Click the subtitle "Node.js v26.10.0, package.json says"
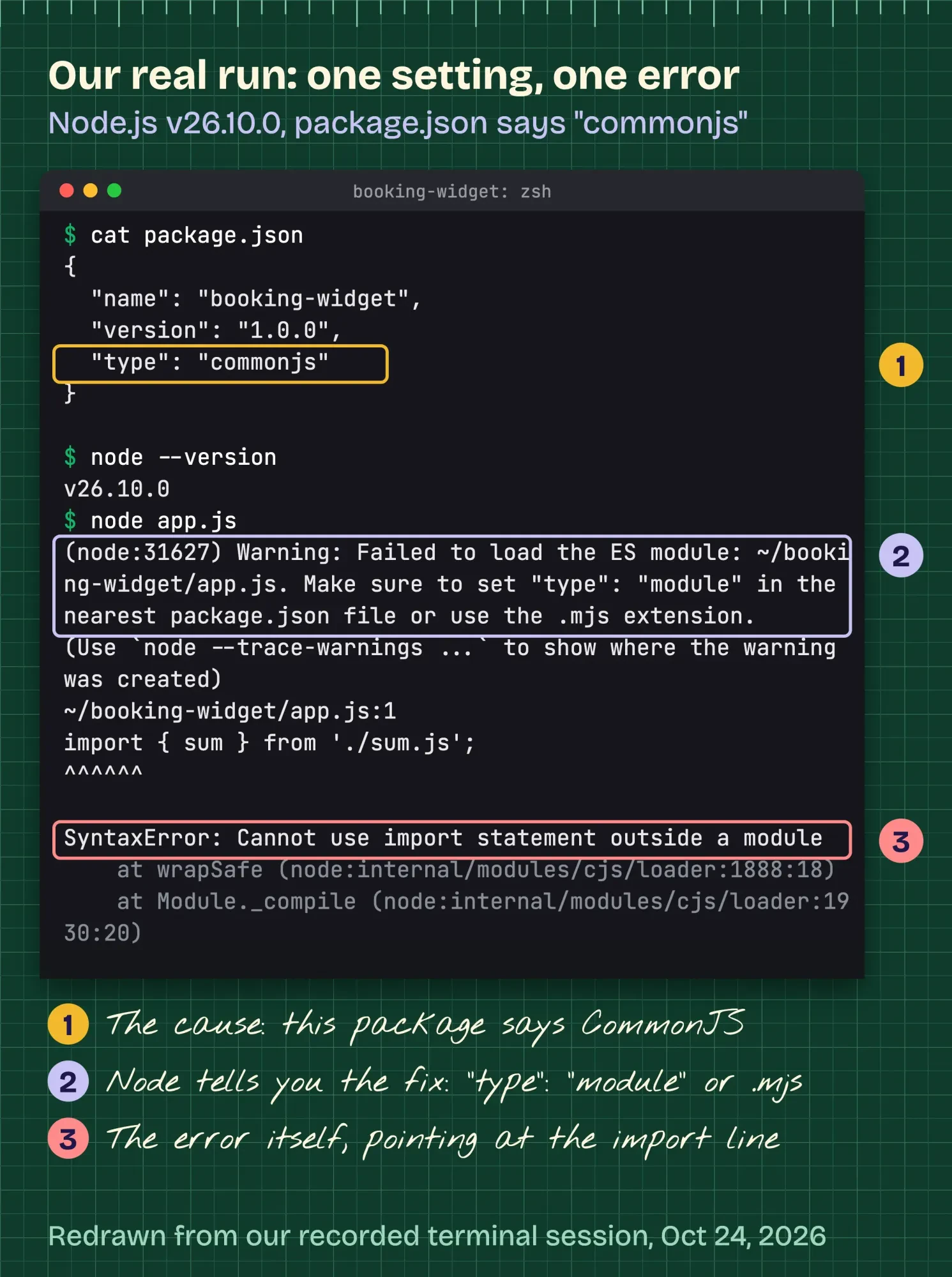The width and height of the screenshot is (952, 1277). click(397, 123)
